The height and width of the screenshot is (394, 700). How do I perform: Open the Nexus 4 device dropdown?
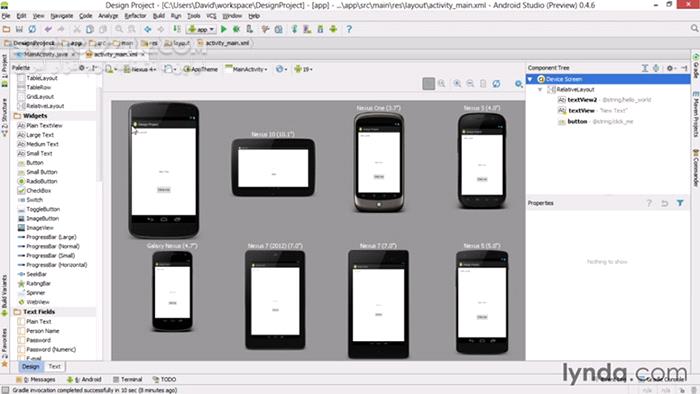(x=140, y=69)
